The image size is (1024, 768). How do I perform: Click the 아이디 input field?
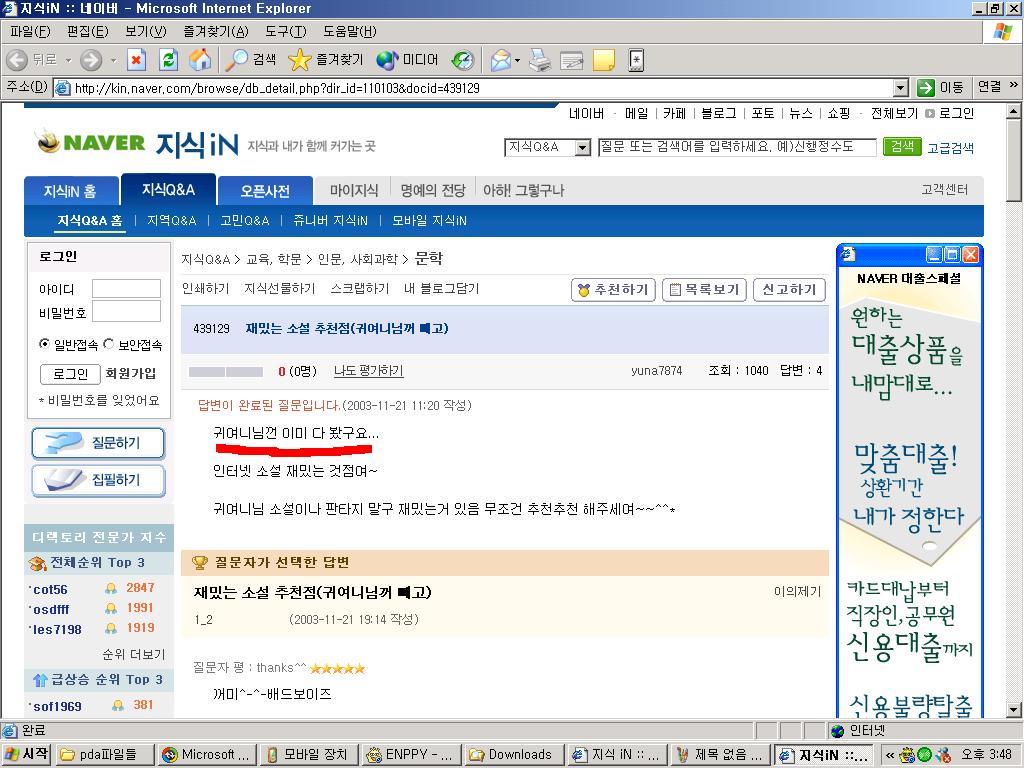(x=126, y=289)
